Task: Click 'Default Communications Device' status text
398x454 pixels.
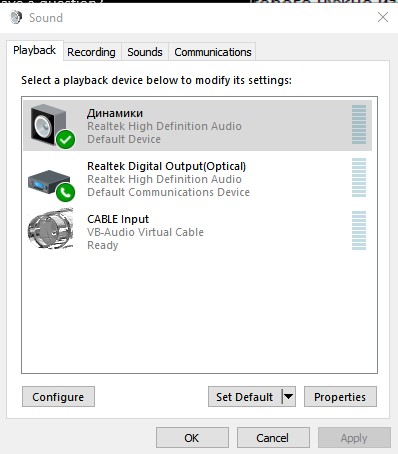Action: pos(168,192)
